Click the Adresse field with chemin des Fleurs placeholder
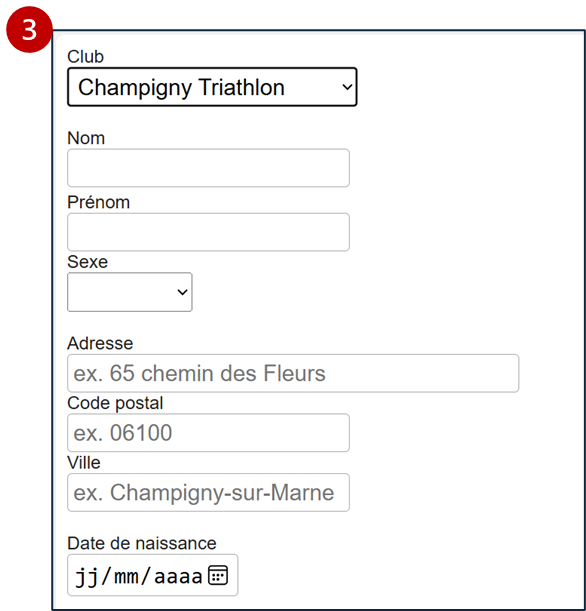586x611 pixels. click(293, 373)
